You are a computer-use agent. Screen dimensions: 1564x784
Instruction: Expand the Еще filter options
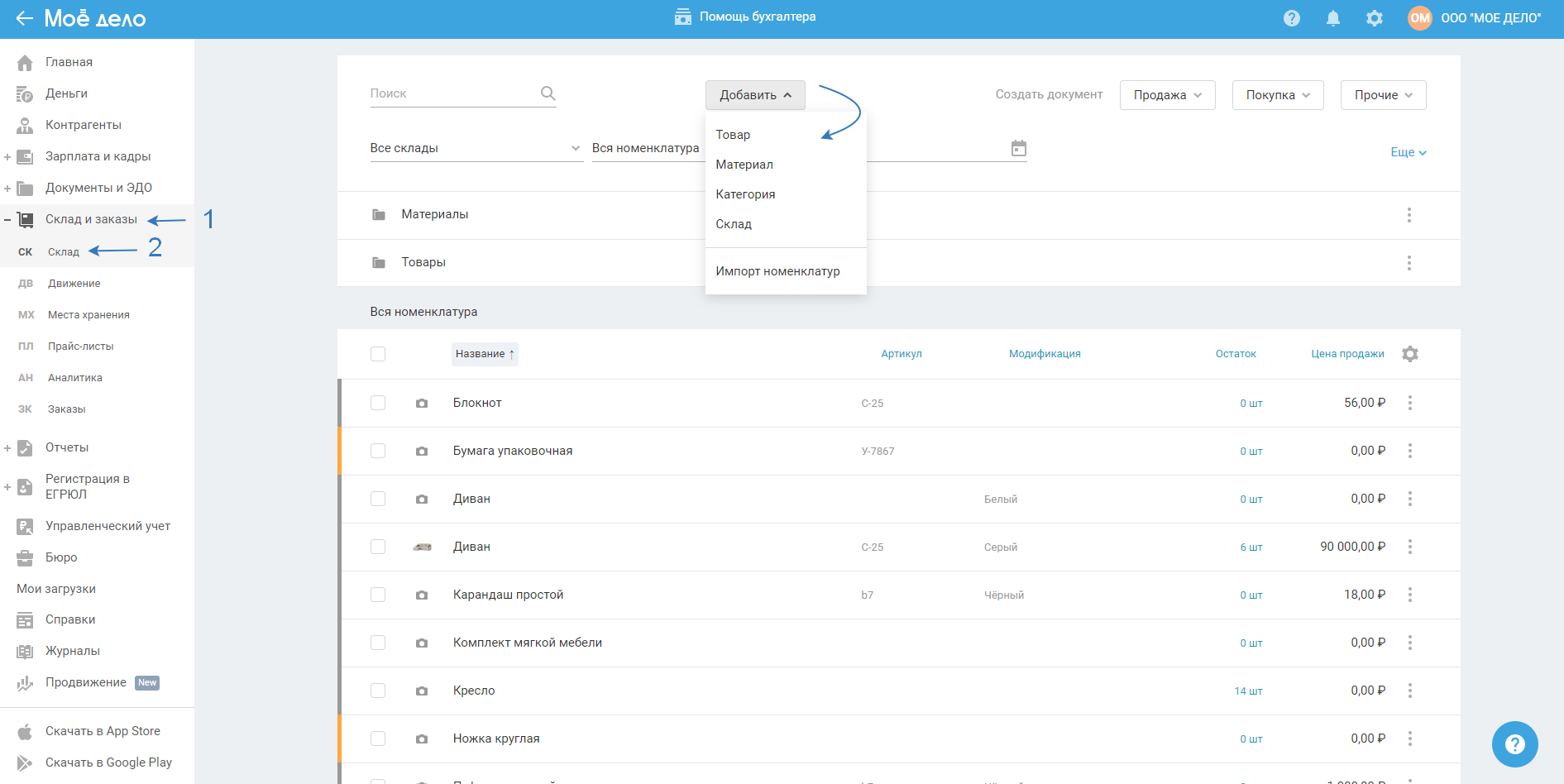[1408, 152]
